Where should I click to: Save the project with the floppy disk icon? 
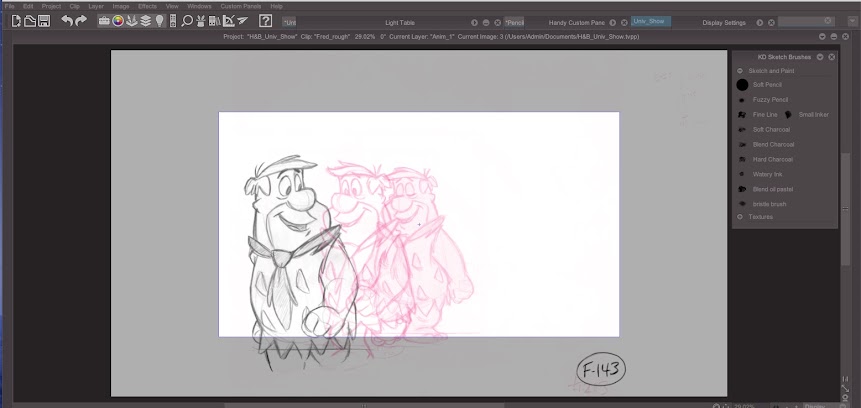44,21
